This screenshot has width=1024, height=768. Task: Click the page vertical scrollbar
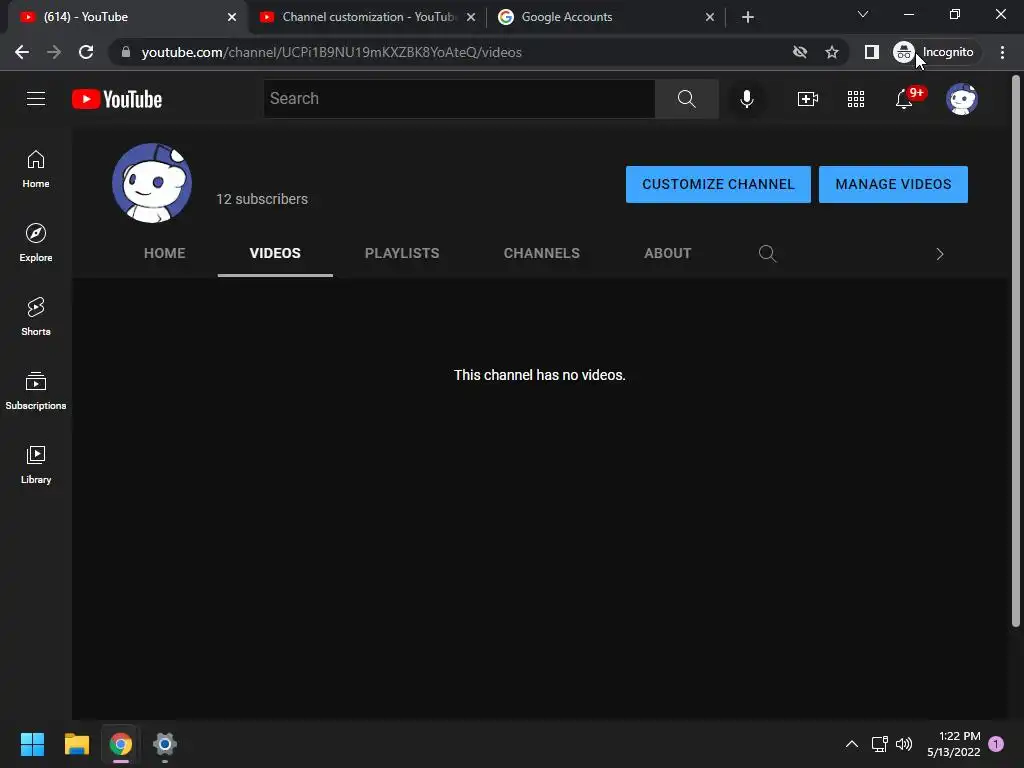pyautogui.click(x=1016, y=353)
